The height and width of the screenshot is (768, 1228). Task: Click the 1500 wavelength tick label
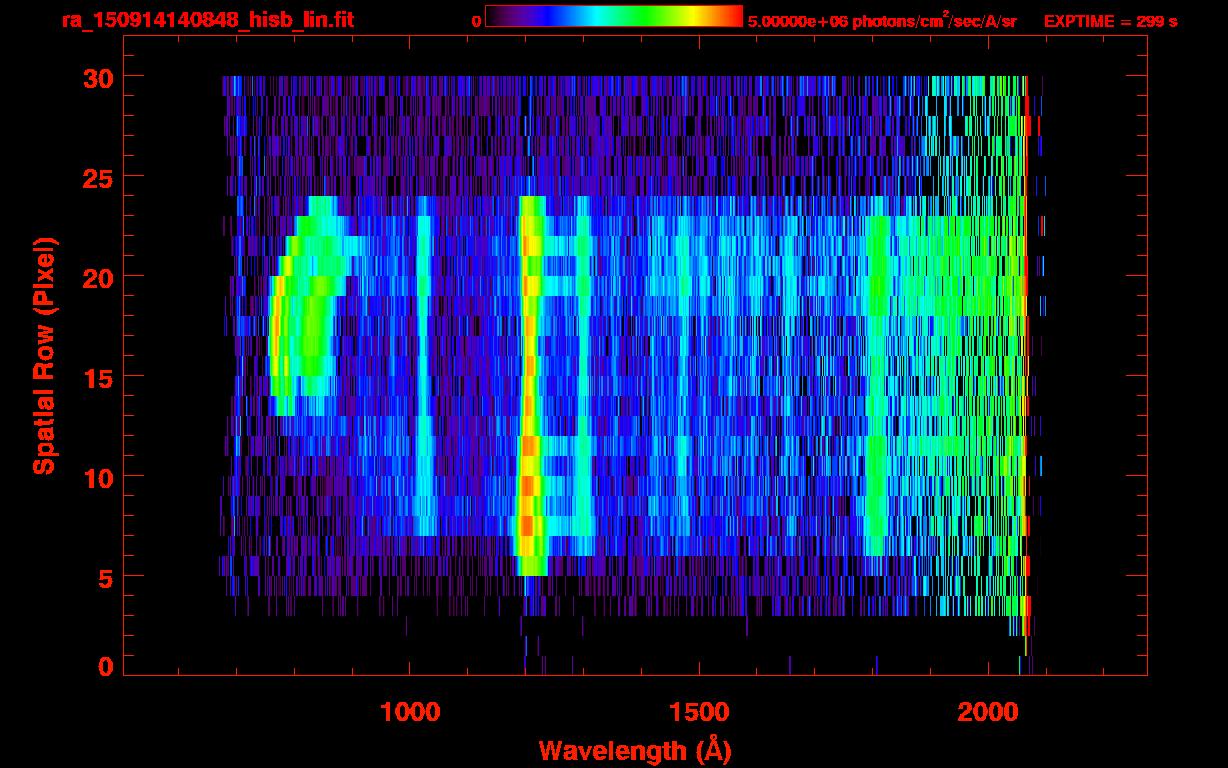(x=698, y=711)
